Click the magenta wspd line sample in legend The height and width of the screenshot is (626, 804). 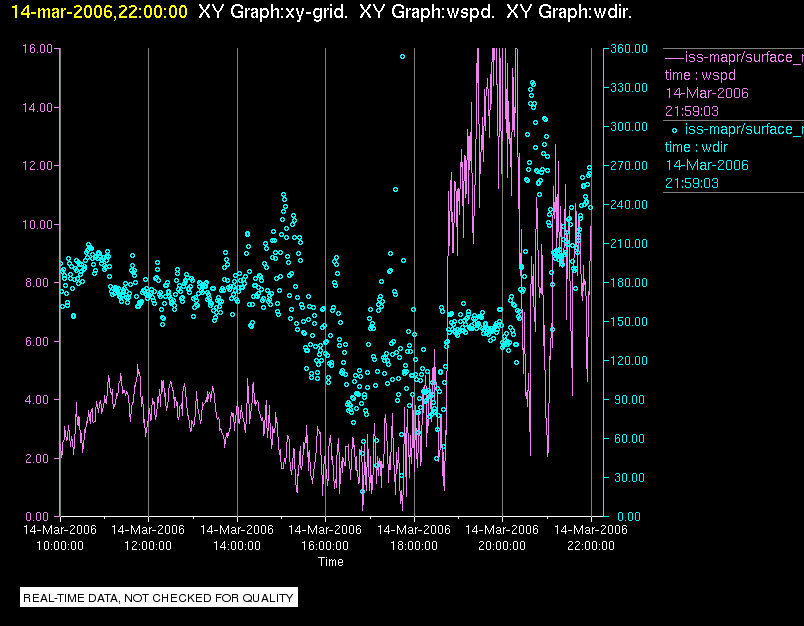(x=674, y=56)
